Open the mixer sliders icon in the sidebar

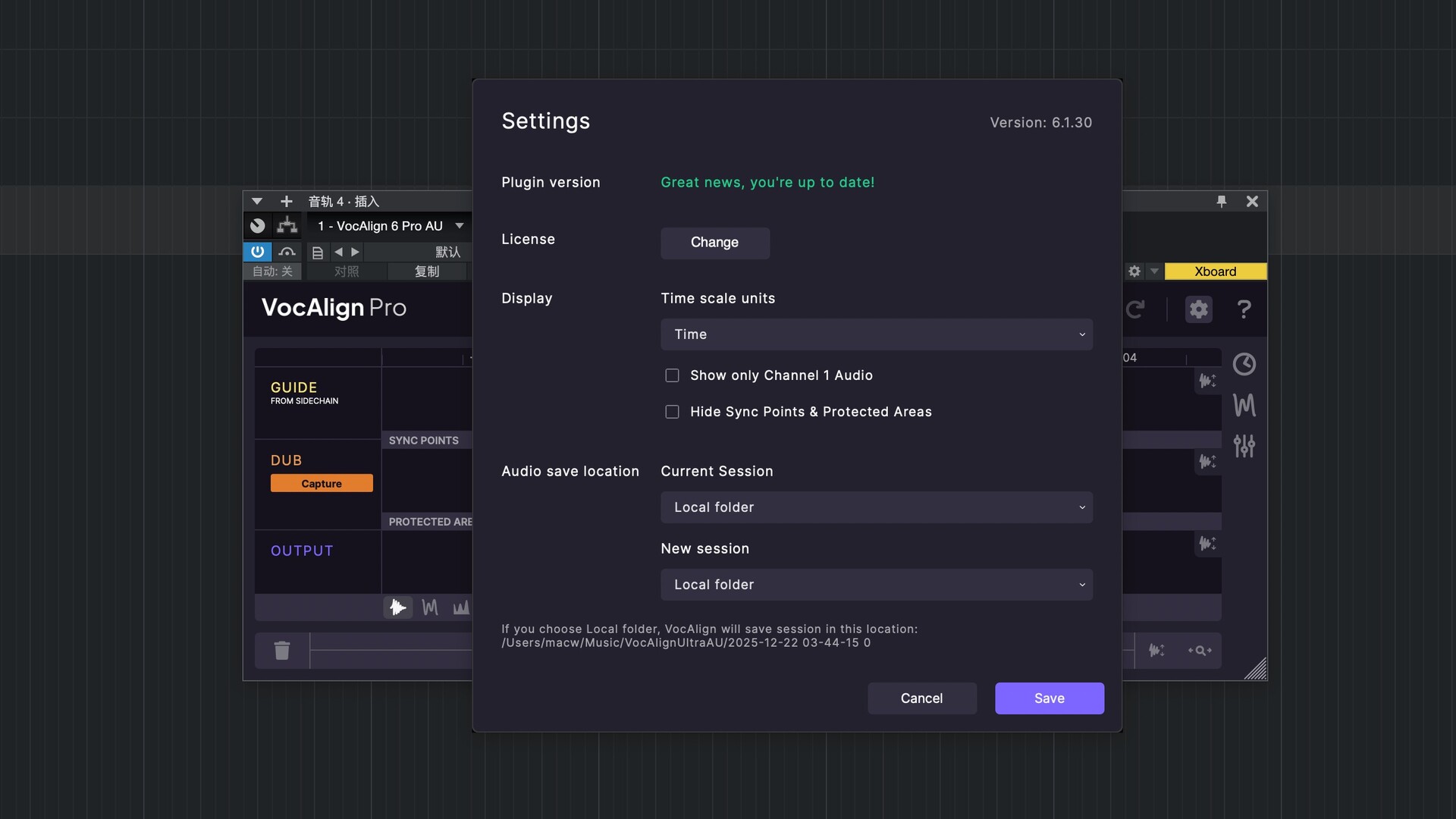coord(1244,446)
